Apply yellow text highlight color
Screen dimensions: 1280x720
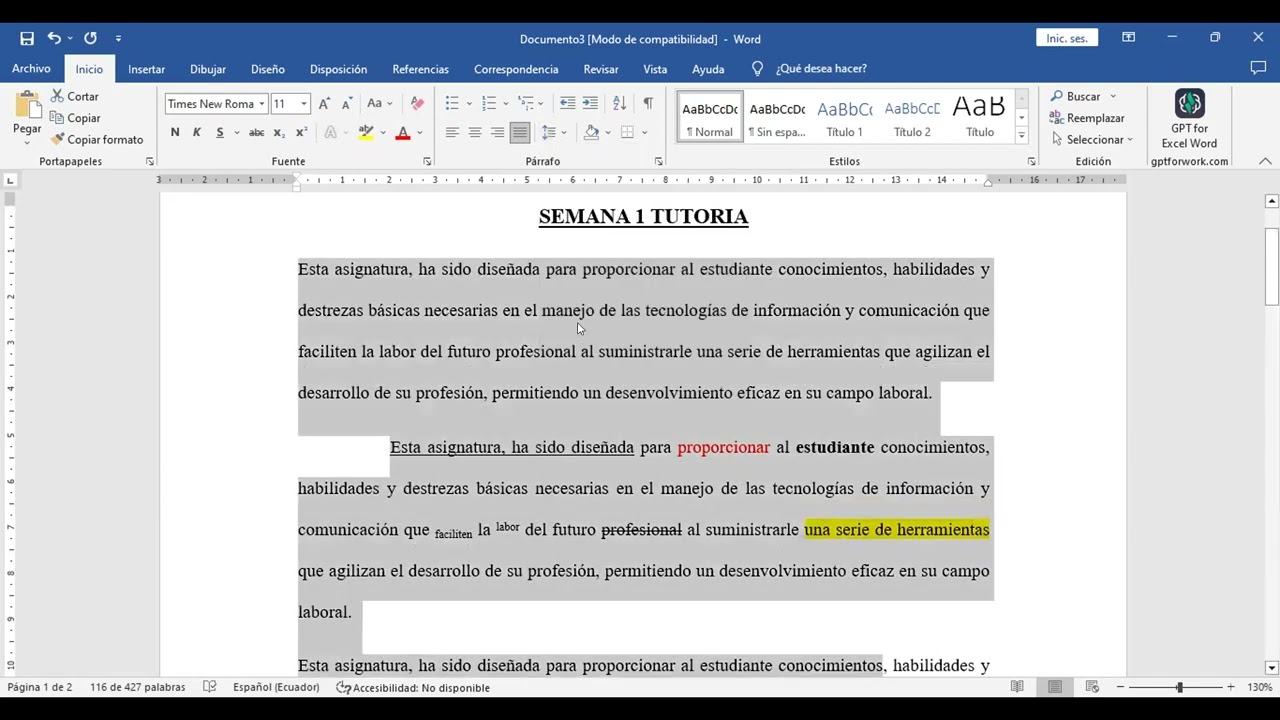tap(366, 132)
